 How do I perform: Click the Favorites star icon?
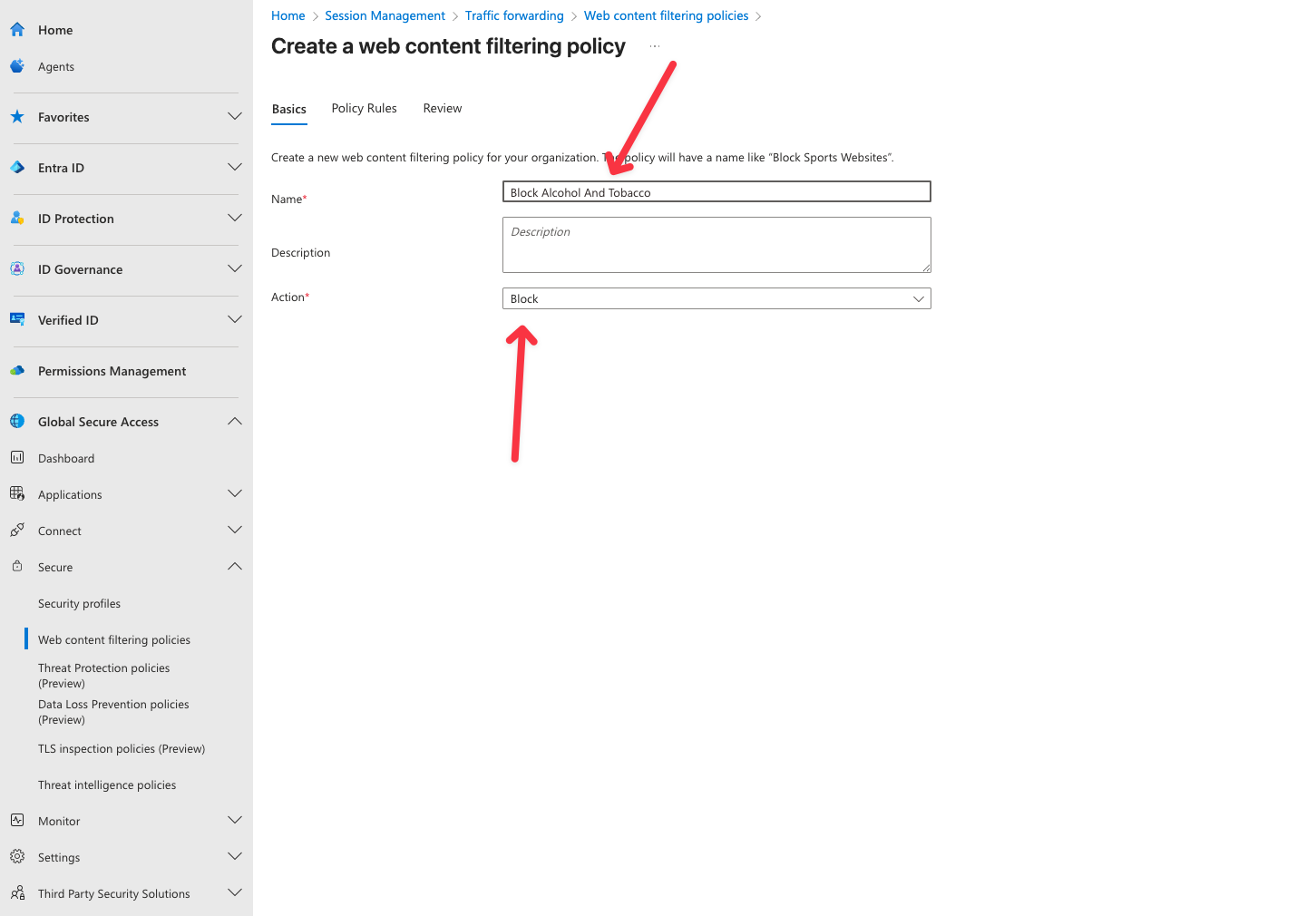tap(17, 117)
